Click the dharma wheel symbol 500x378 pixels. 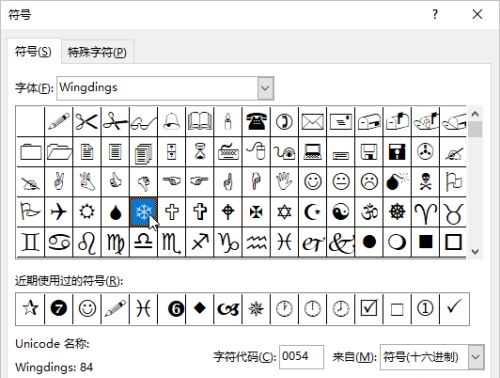pos(397,212)
